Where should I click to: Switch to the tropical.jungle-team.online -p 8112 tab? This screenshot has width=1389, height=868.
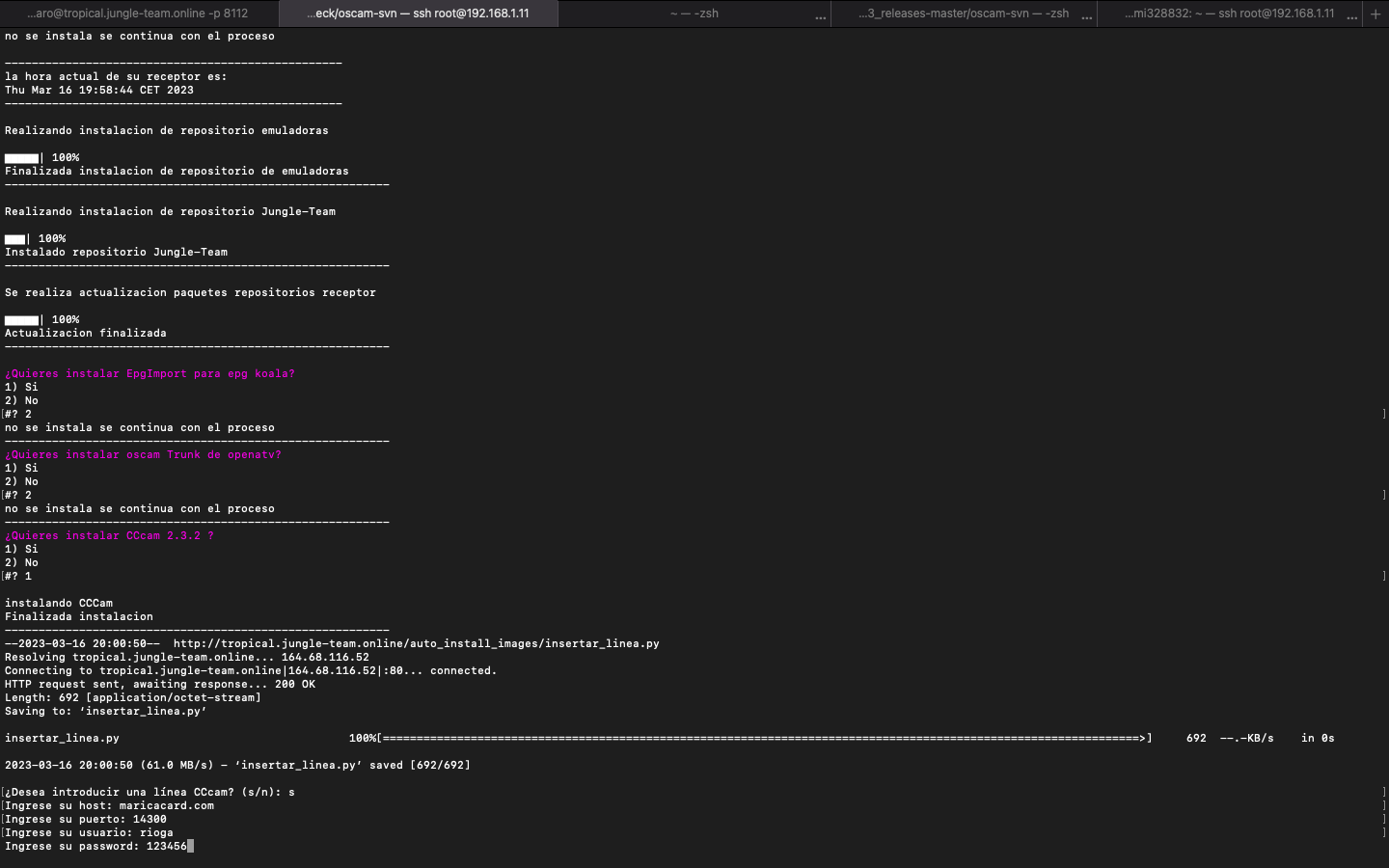138,14
